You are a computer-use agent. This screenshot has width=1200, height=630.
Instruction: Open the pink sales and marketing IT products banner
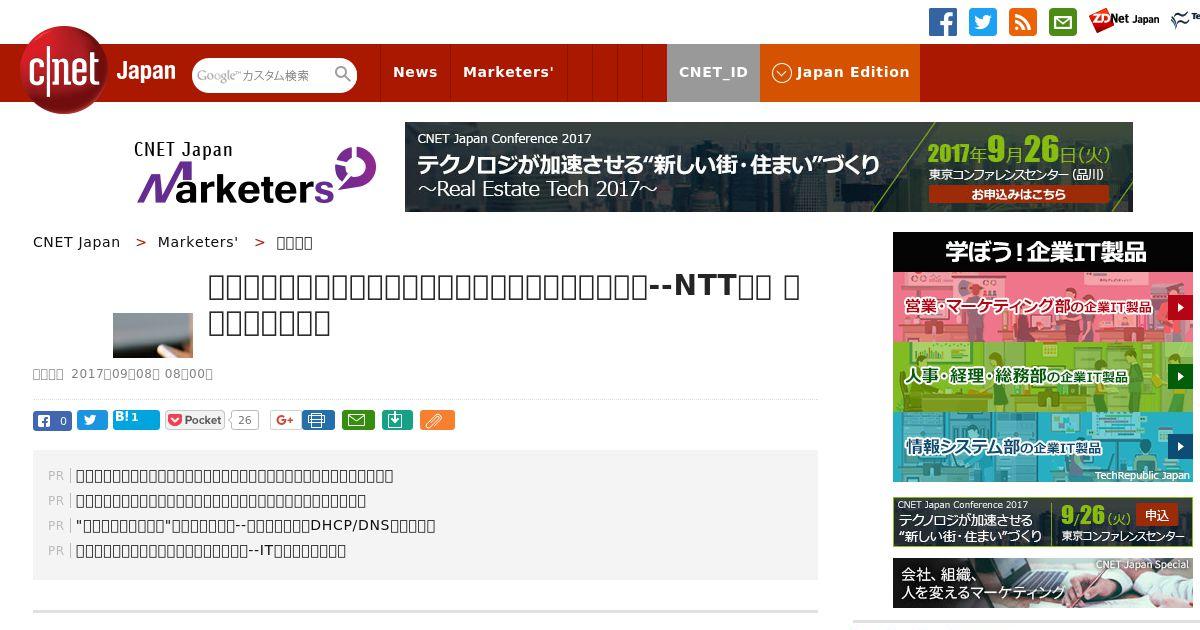coord(1042,307)
